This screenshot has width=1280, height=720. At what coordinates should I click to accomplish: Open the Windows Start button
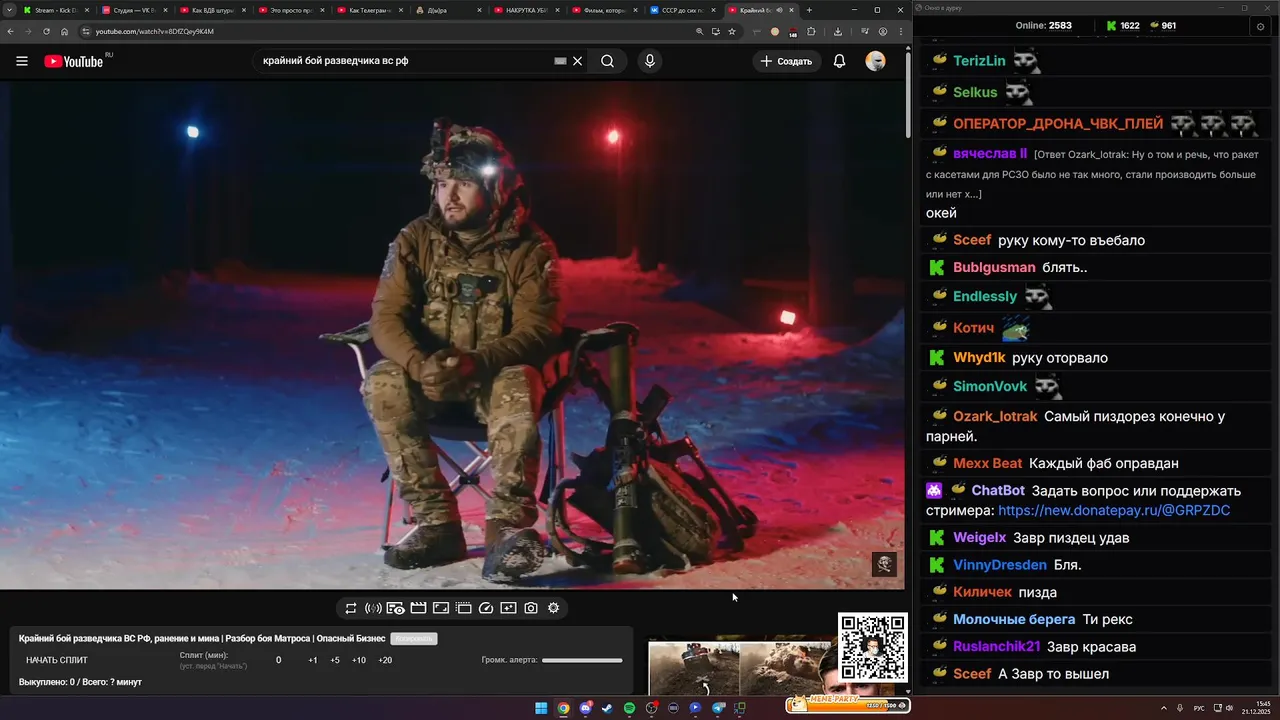[x=541, y=708]
